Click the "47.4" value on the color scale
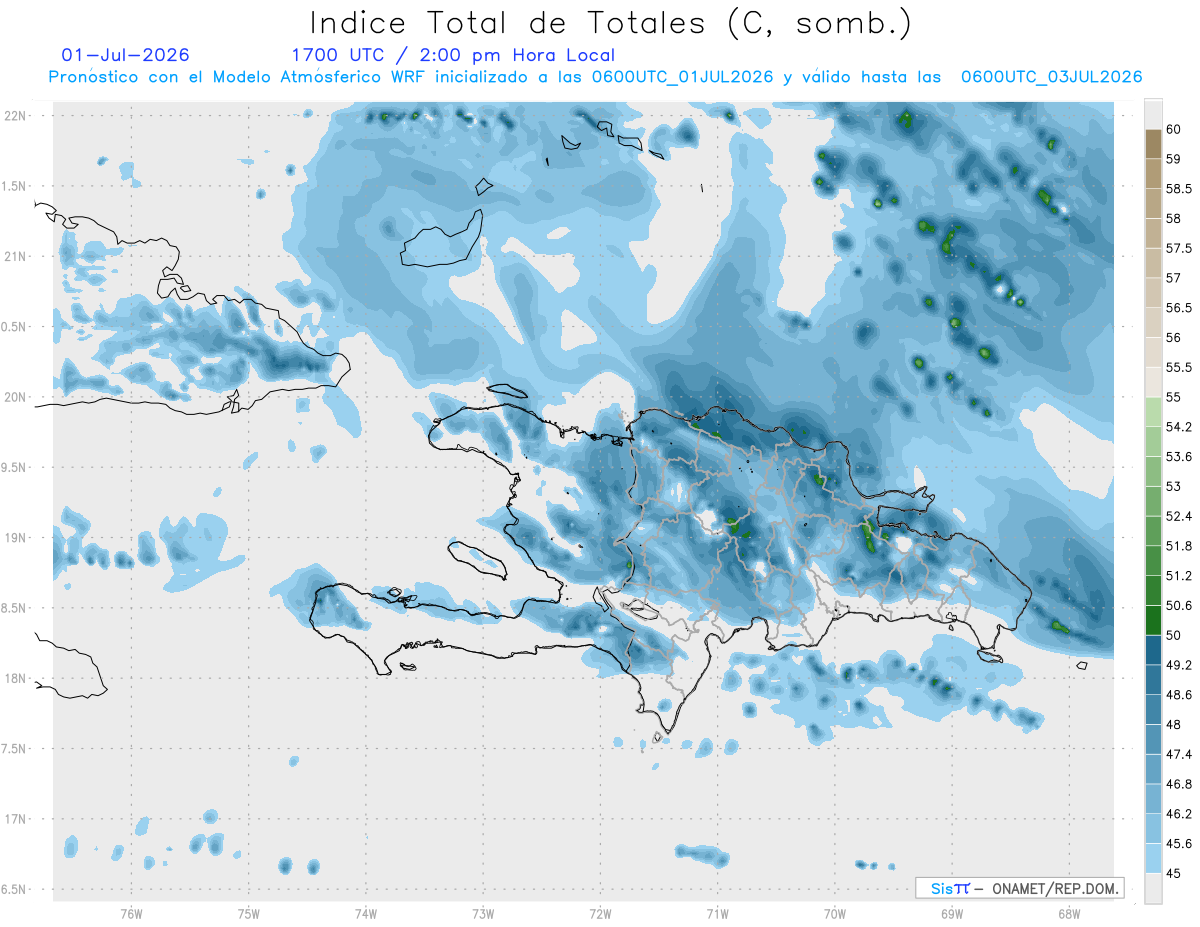1200x927 pixels. (1178, 754)
